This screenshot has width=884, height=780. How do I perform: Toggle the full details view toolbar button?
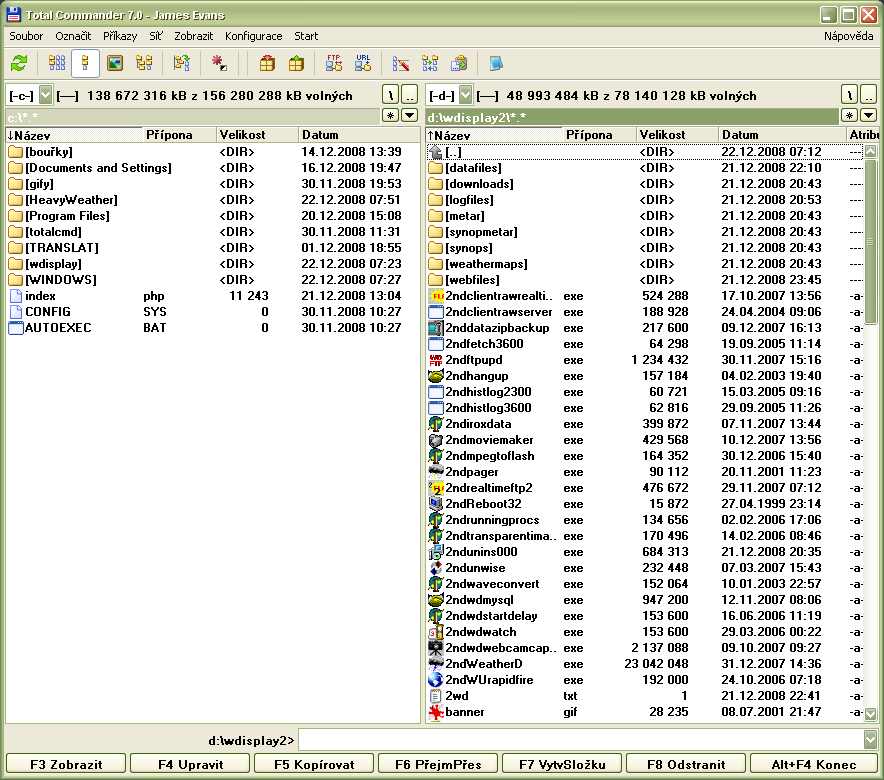point(86,63)
